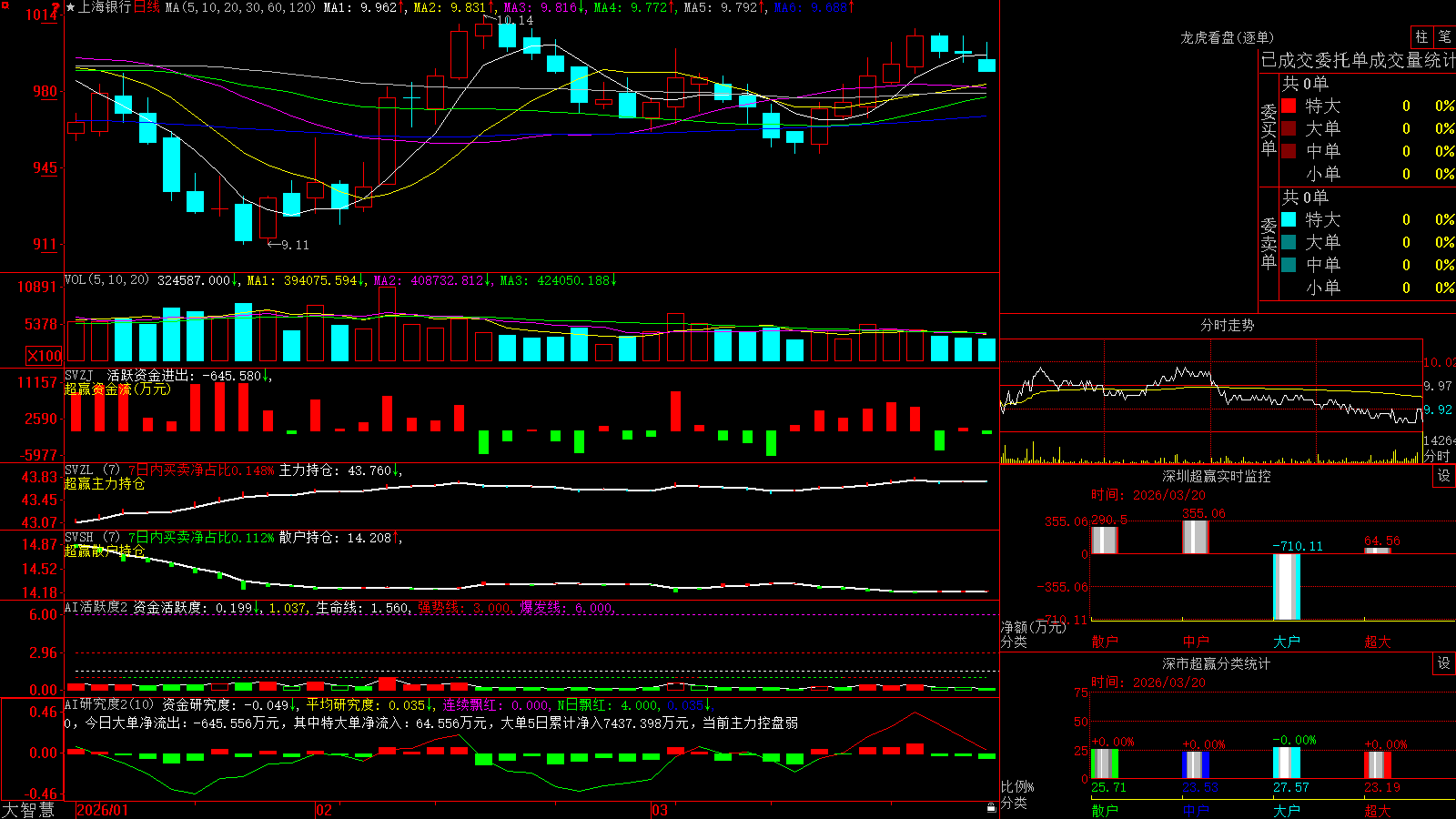This screenshot has width=1456, height=819.
Task: Click the lock icon at chart bottom right
Action: tap(991, 808)
